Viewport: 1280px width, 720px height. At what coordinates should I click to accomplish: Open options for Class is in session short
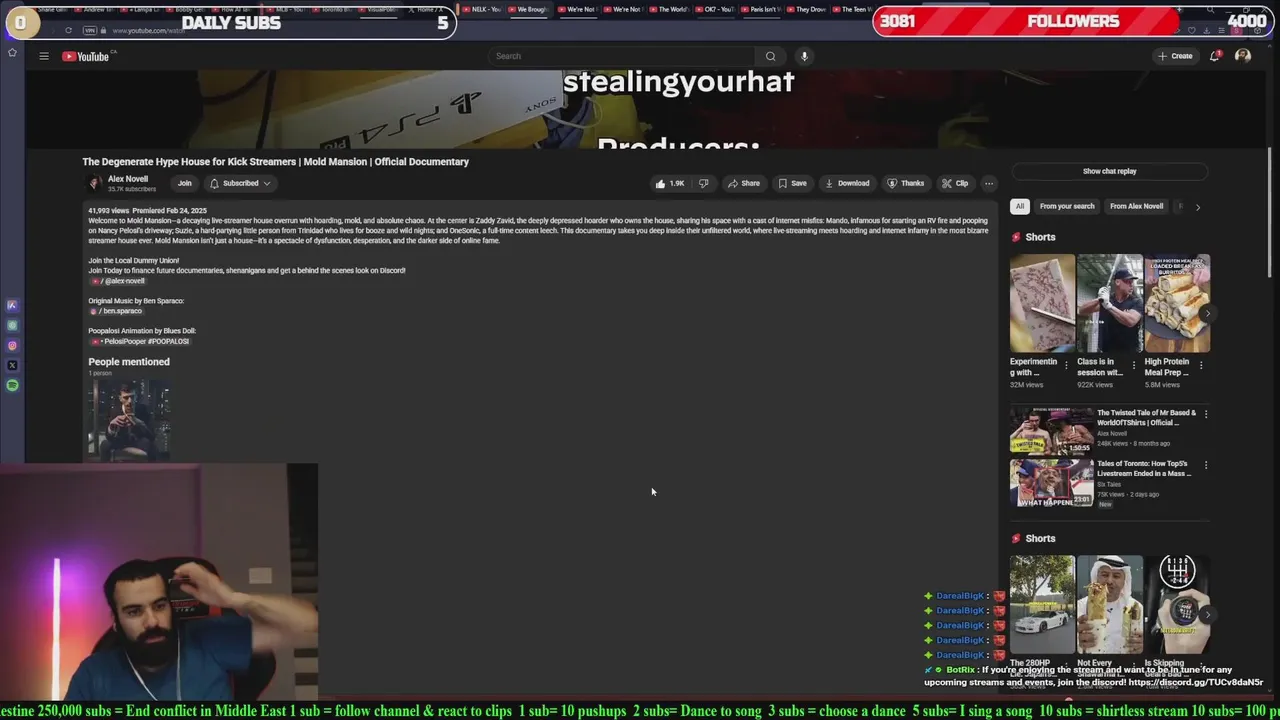click(x=1133, y=365)
